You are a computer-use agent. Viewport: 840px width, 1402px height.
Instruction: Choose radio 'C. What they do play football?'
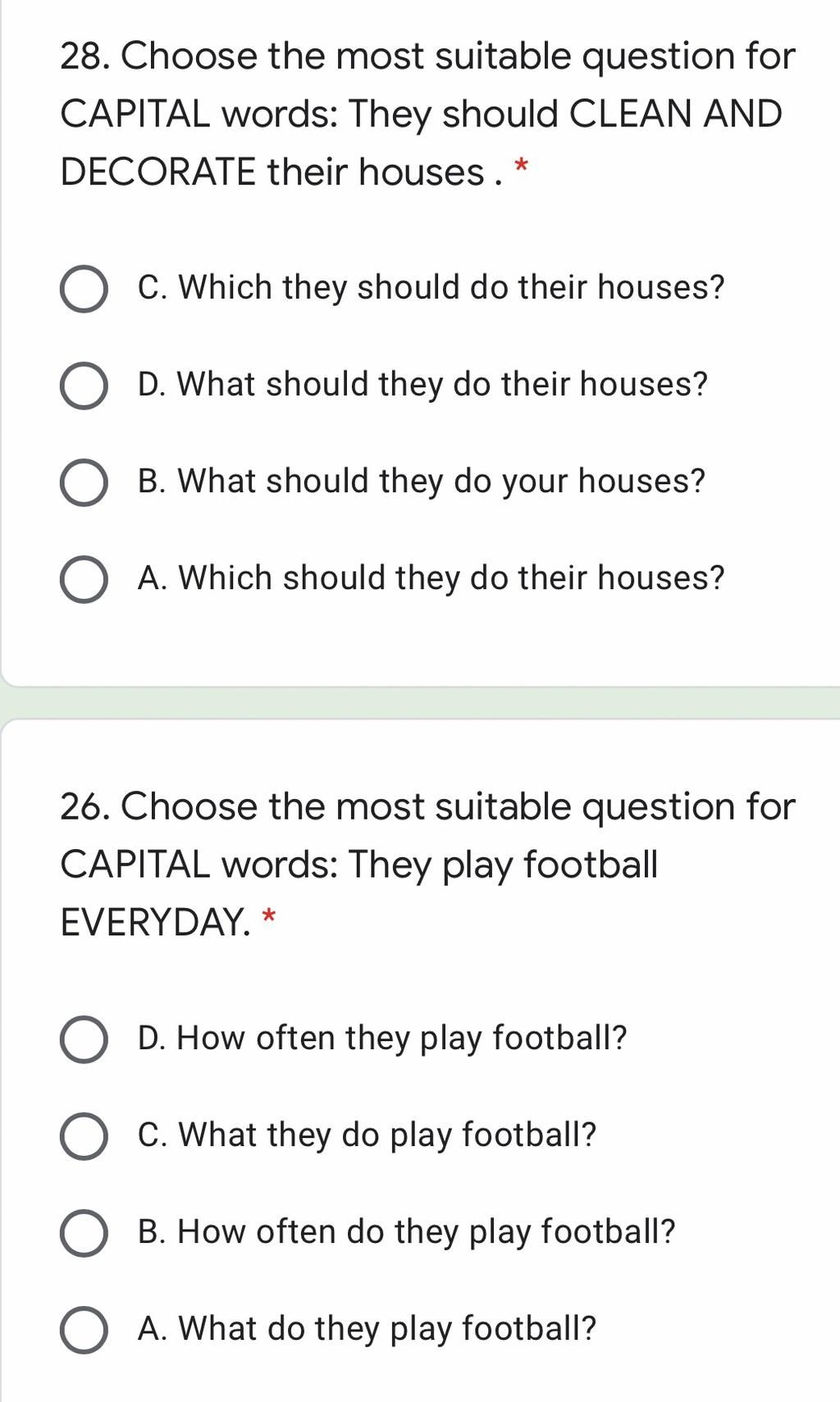[84, 1136]
